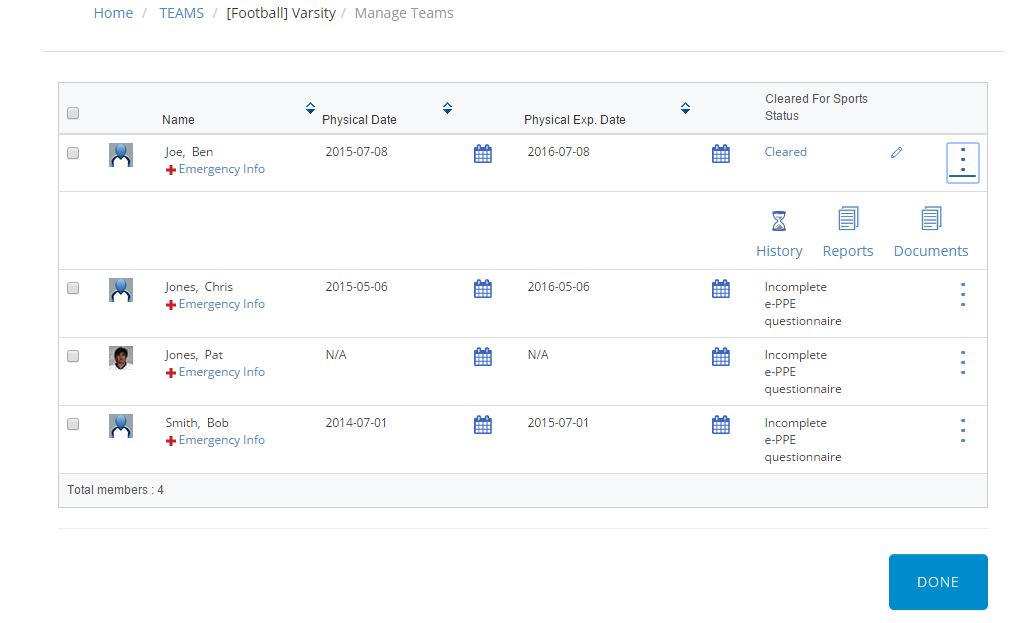The height and width of the screenshot is (623, 1022).
Task: Click Manage Teams breadcrumb text
Action: pos(404,13)
